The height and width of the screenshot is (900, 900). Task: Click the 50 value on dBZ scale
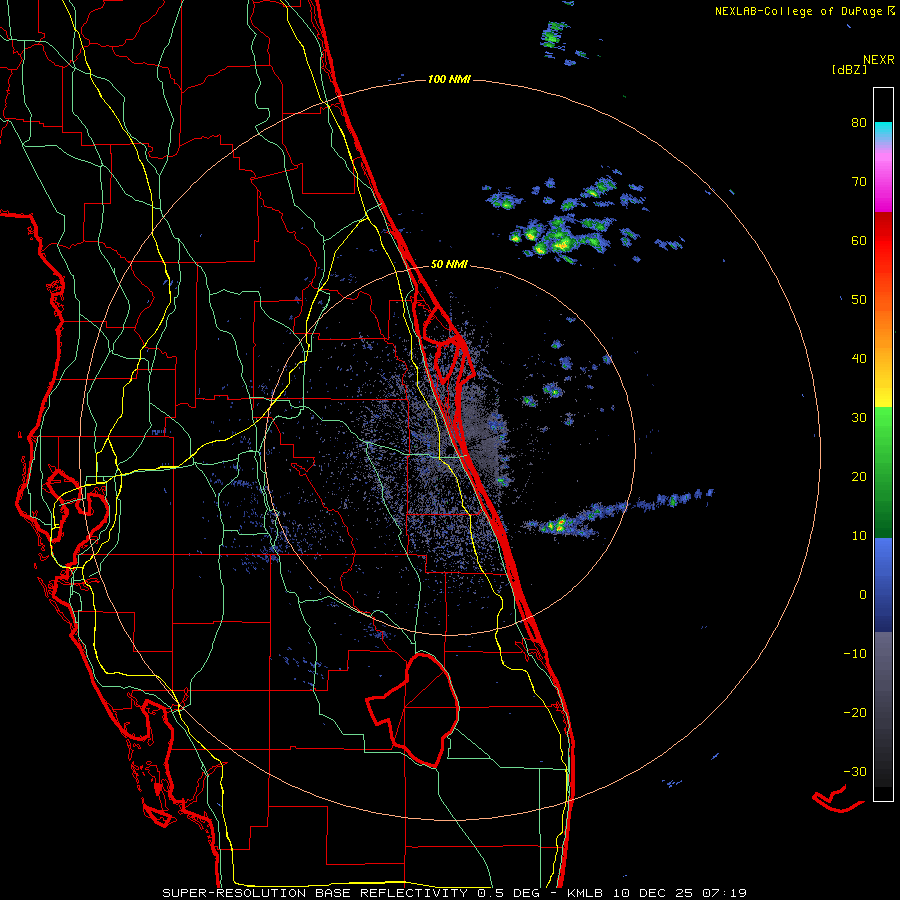859,300
